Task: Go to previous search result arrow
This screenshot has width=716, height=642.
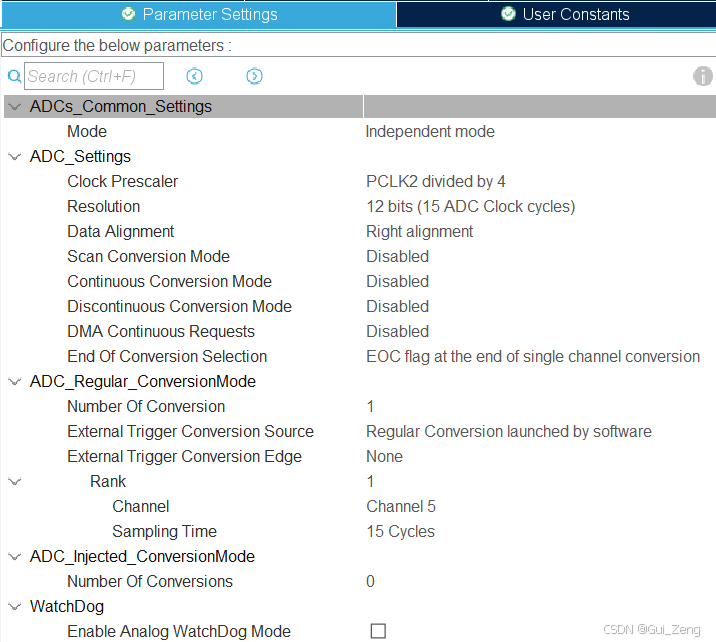Action: [195, 76]
